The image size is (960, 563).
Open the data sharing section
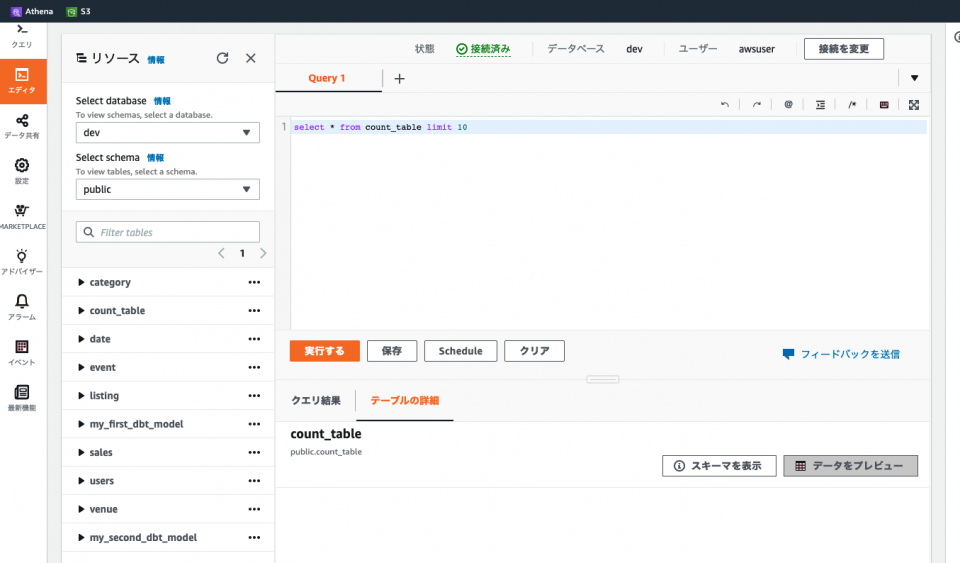pos(22,127)
